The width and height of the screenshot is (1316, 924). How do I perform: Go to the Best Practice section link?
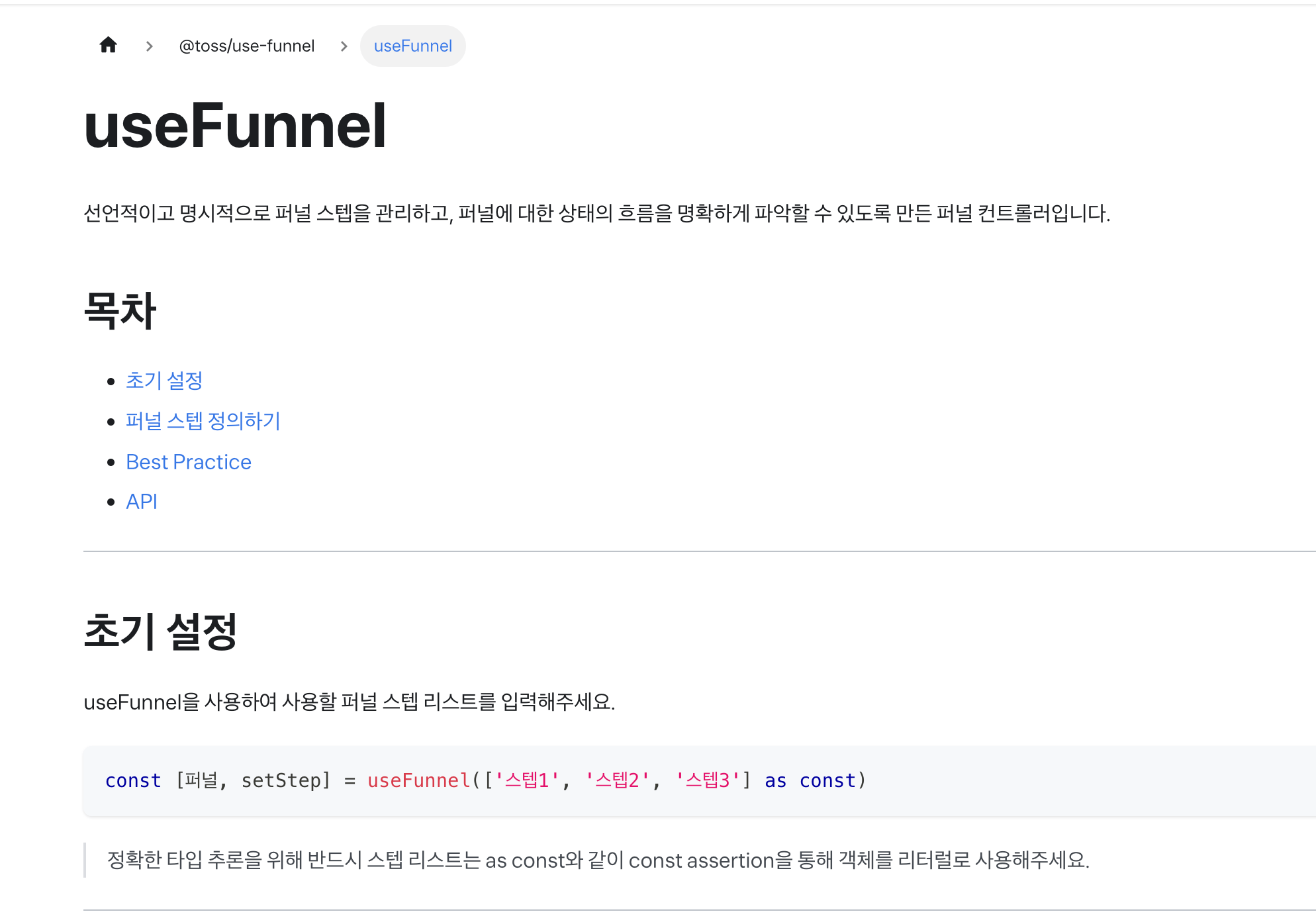click(x=189, y=462)
